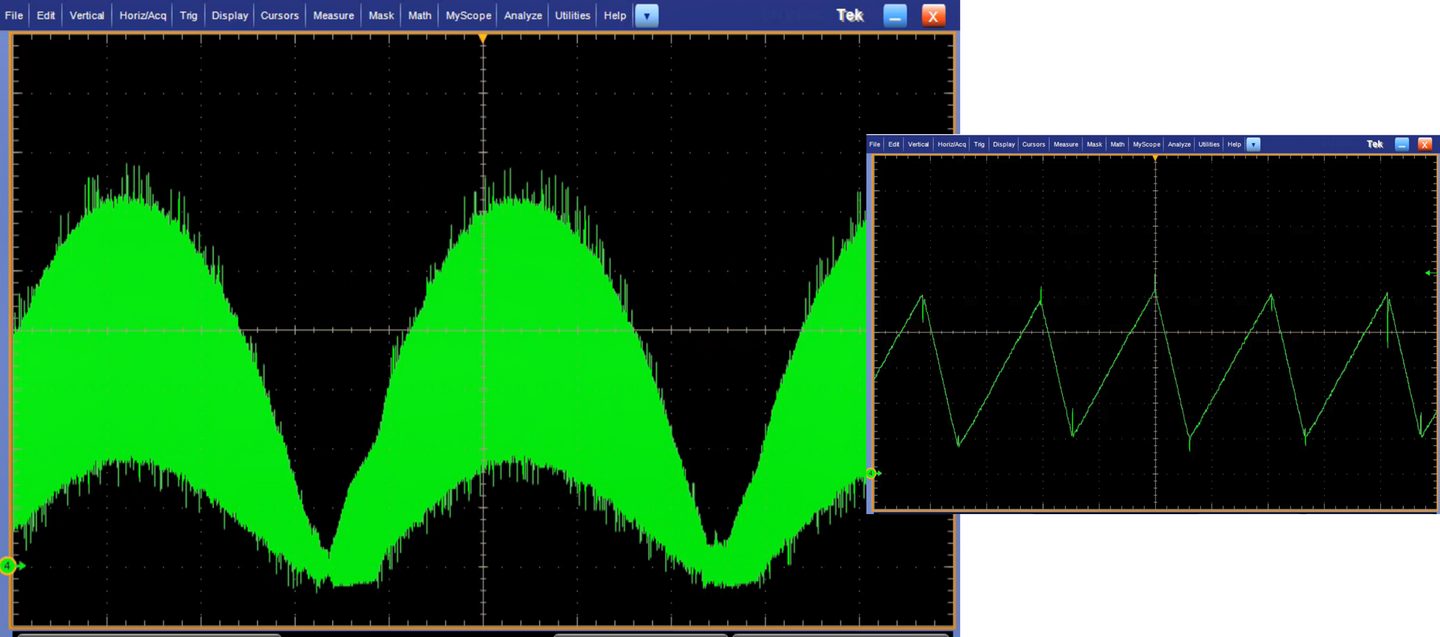1440x637 pixels.
Task: Open Analyze menu in large scope window
Action: 523,15
